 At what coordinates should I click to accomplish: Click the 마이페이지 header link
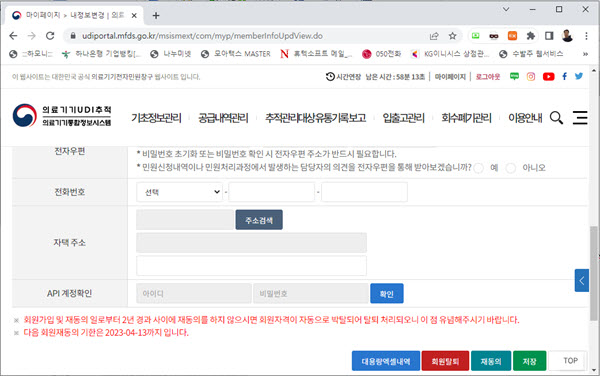[x=450, y=77]
